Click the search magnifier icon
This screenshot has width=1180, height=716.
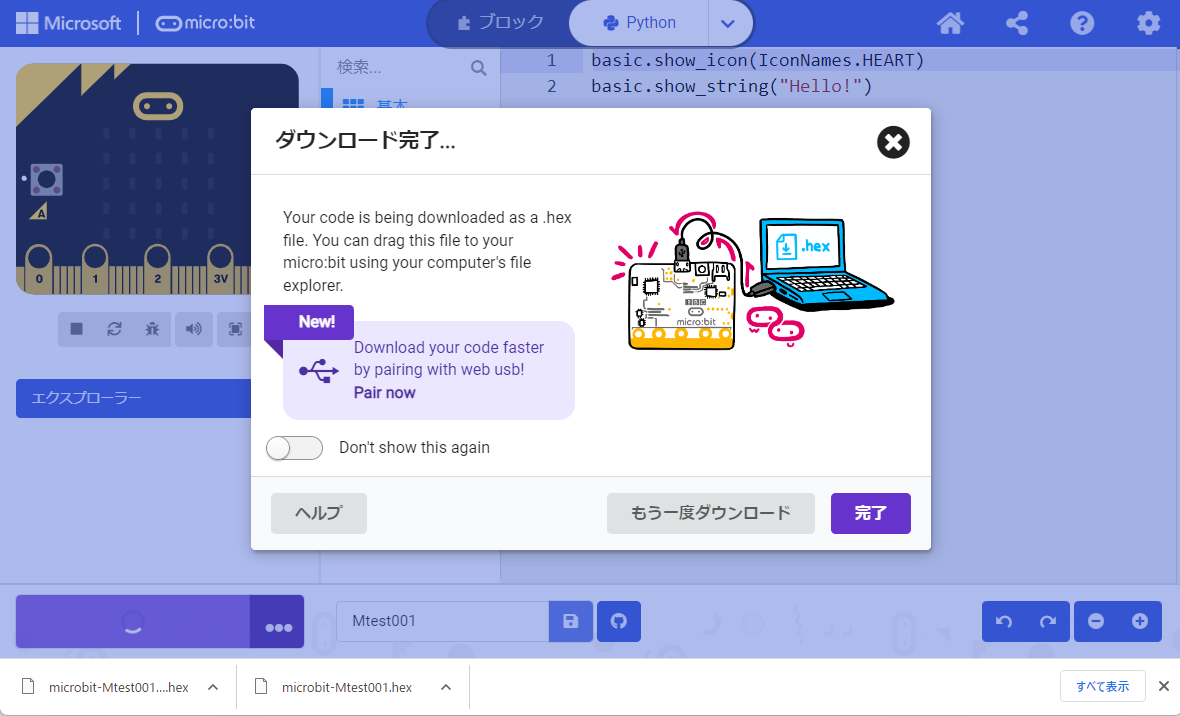pos(479,68)
